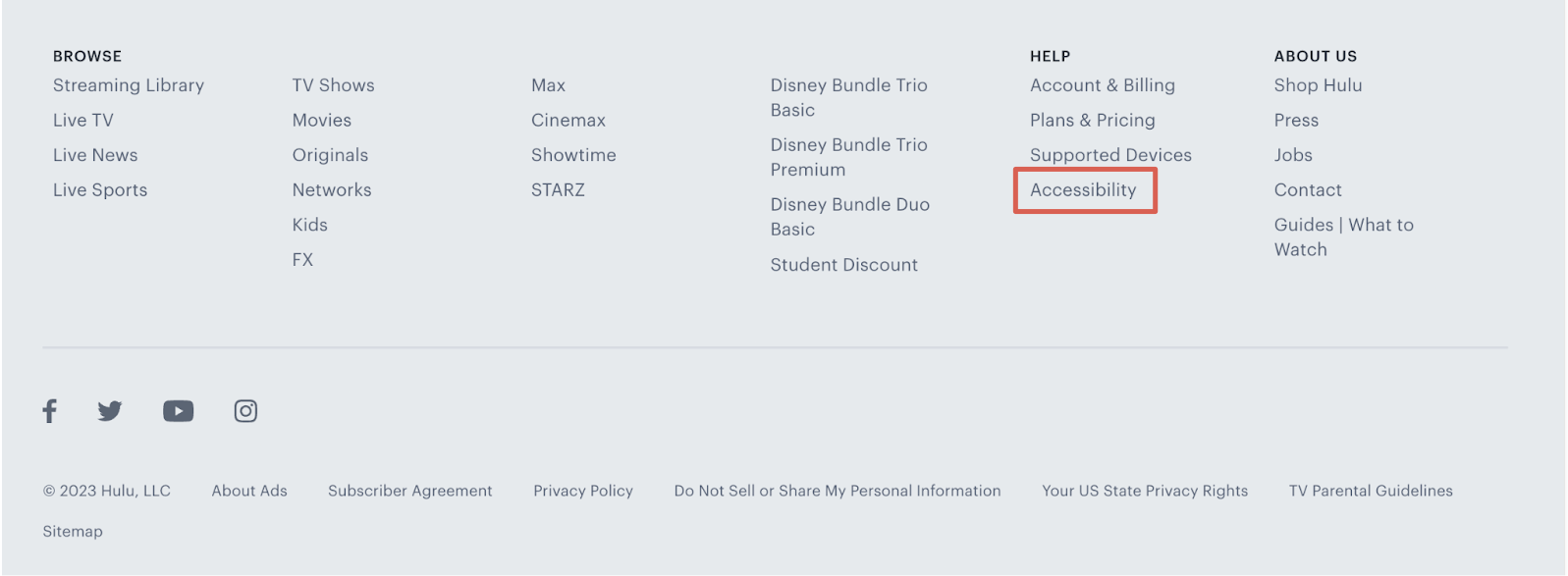Open the Showtime add-on link
The width and height of the screenshot is (1568, 576).
(x=573, y=155)
